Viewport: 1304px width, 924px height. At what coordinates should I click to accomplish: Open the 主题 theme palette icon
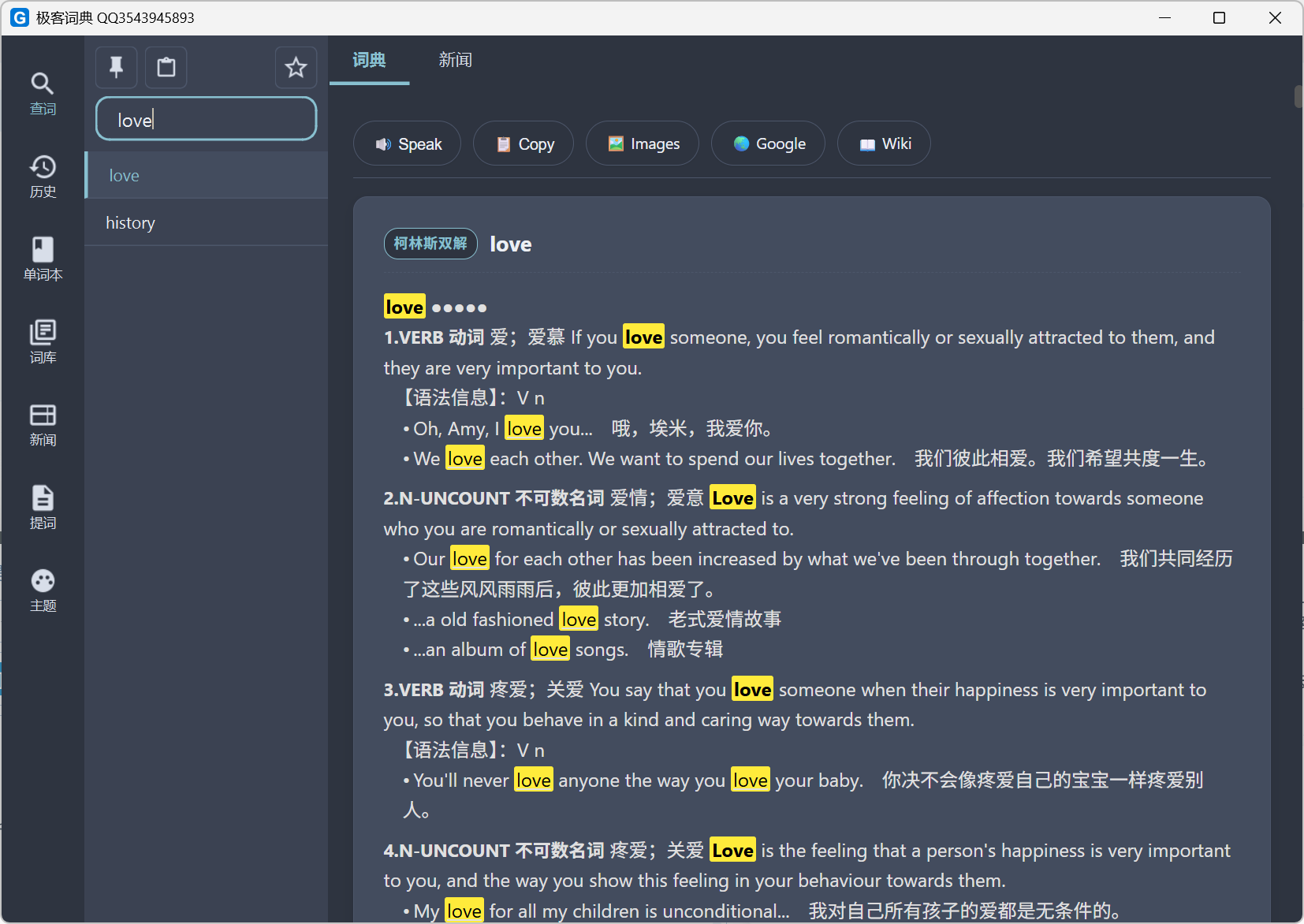tap(43, 590)
